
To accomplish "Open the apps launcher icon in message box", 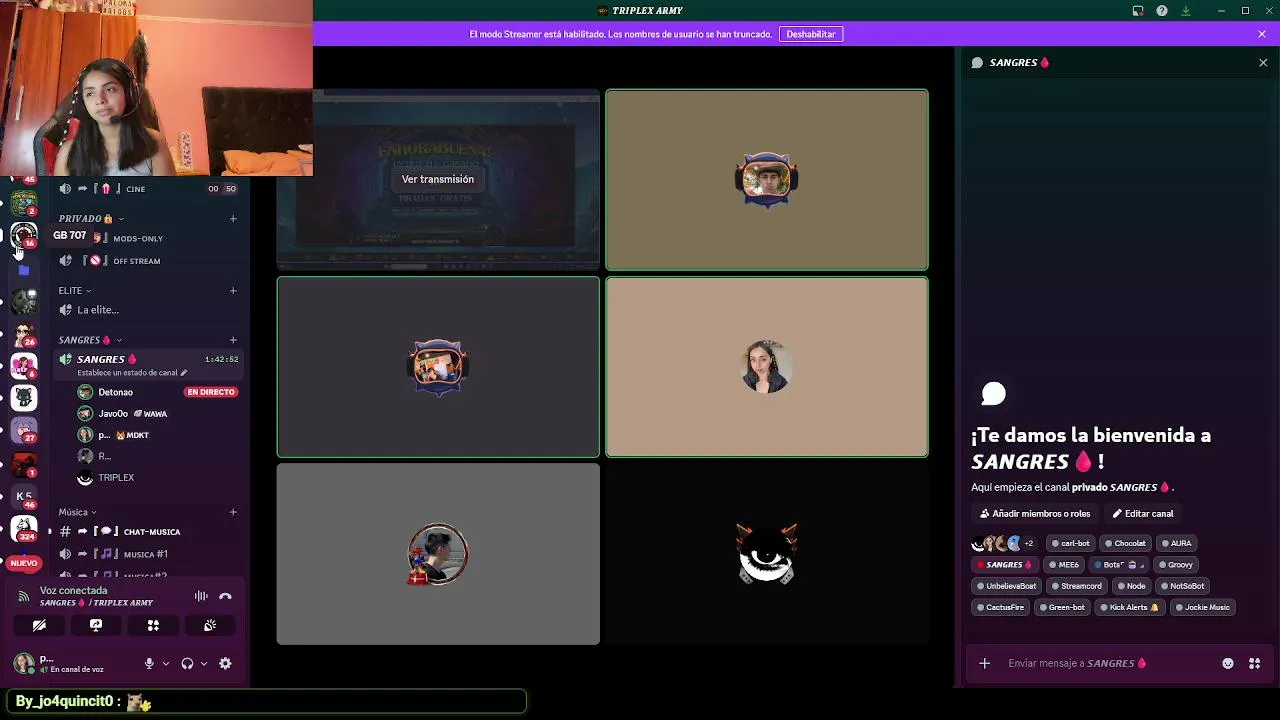I will (x=1254, y=663).
